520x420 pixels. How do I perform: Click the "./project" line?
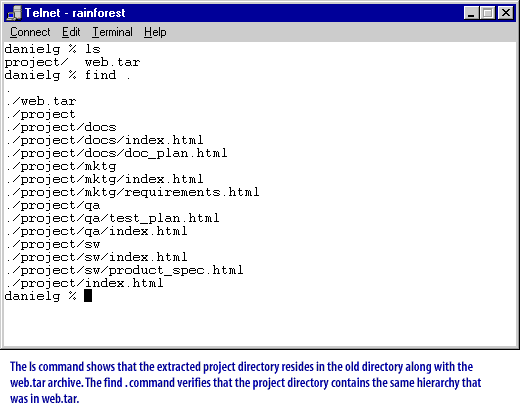(41, 114)
